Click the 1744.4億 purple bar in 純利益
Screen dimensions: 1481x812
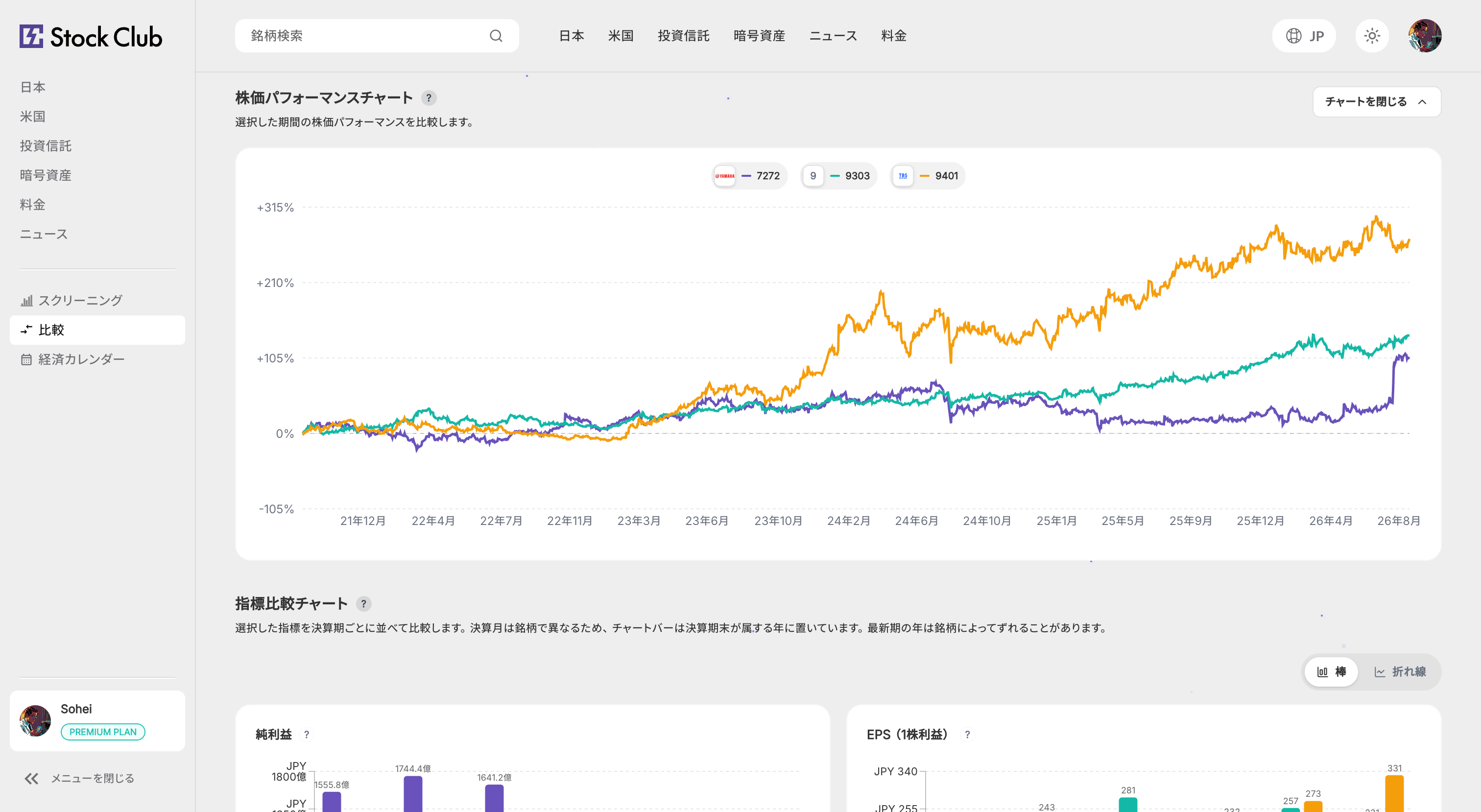coord(413,793)
